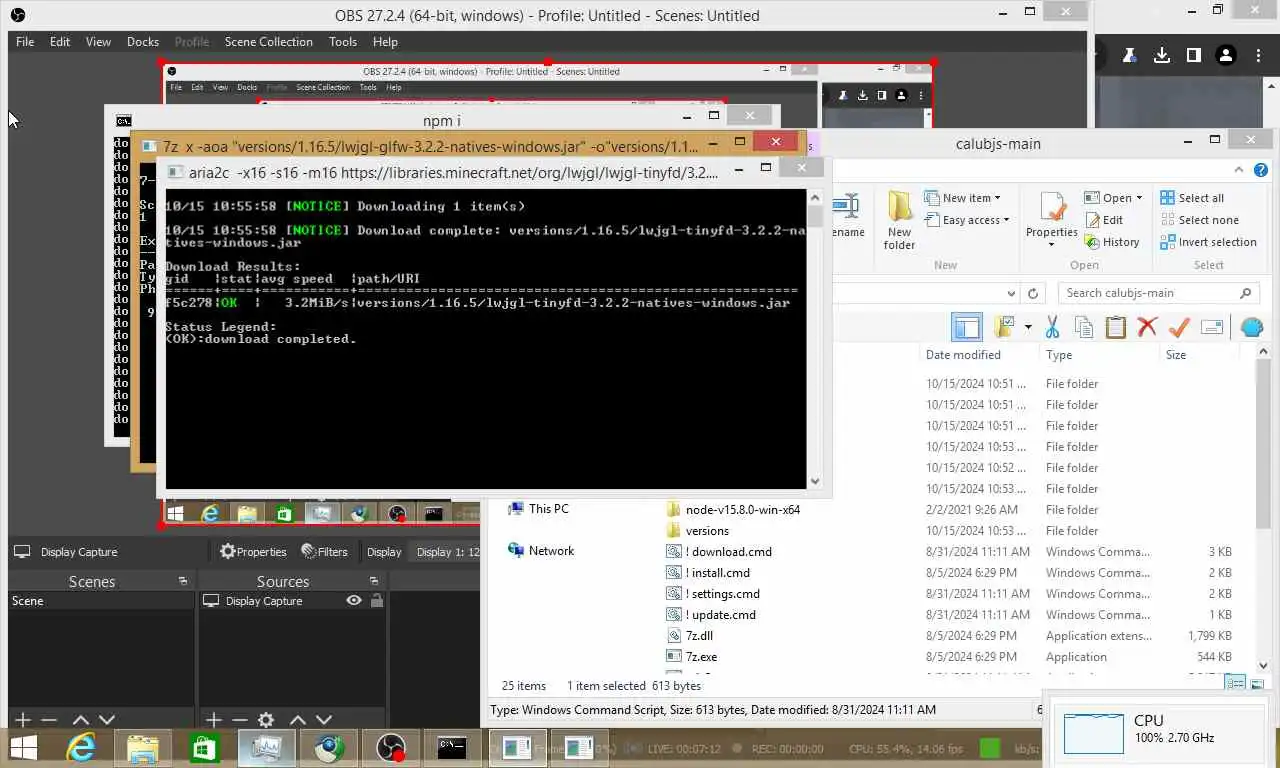Viewport: 1280px width, 768px height.
Task: Select the Scene entry in Scenes list
Action: (x=101, y=601)
